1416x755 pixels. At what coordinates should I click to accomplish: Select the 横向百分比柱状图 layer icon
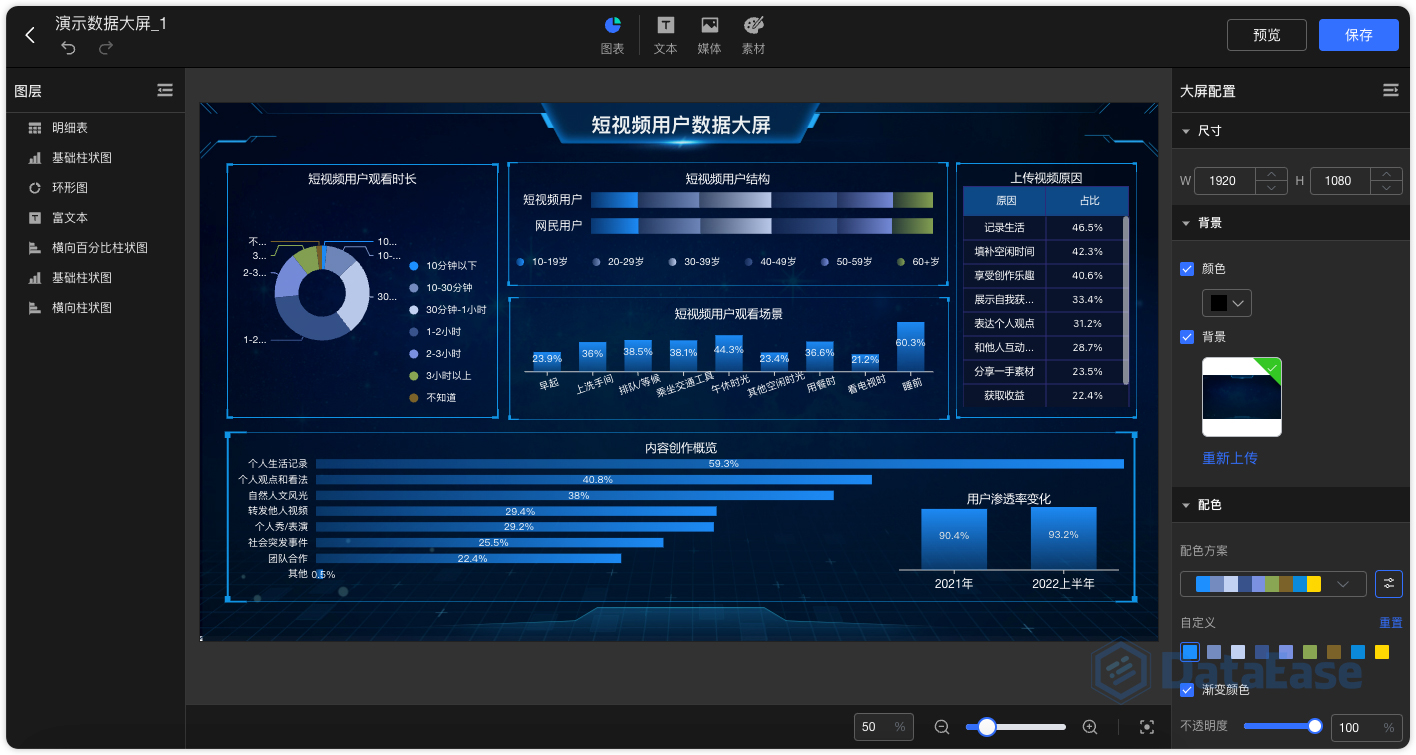35,248
